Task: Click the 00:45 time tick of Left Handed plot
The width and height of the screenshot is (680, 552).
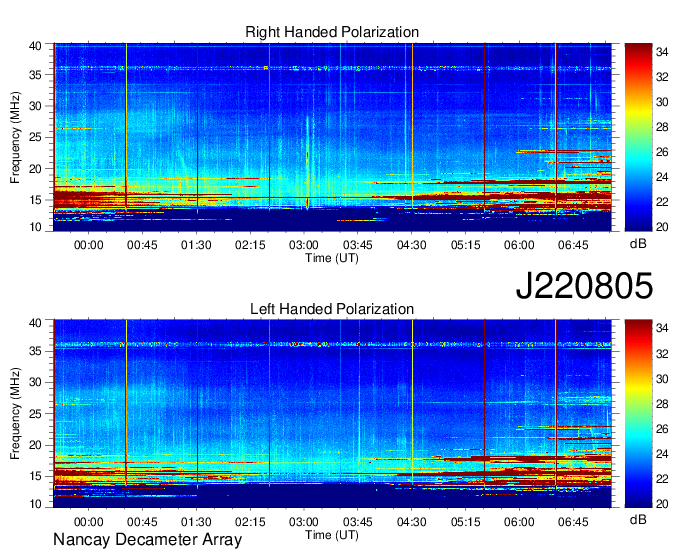Action: point(142,522)
